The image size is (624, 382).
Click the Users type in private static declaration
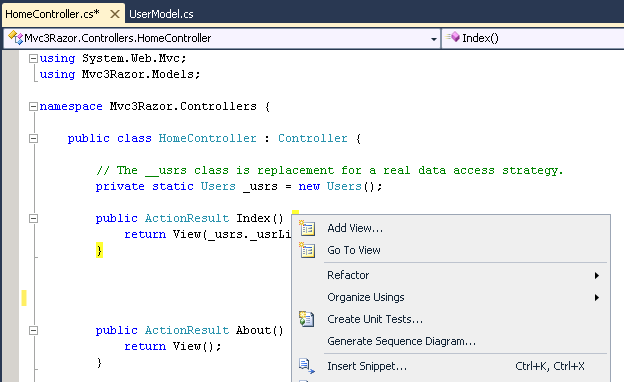point(218,186)
